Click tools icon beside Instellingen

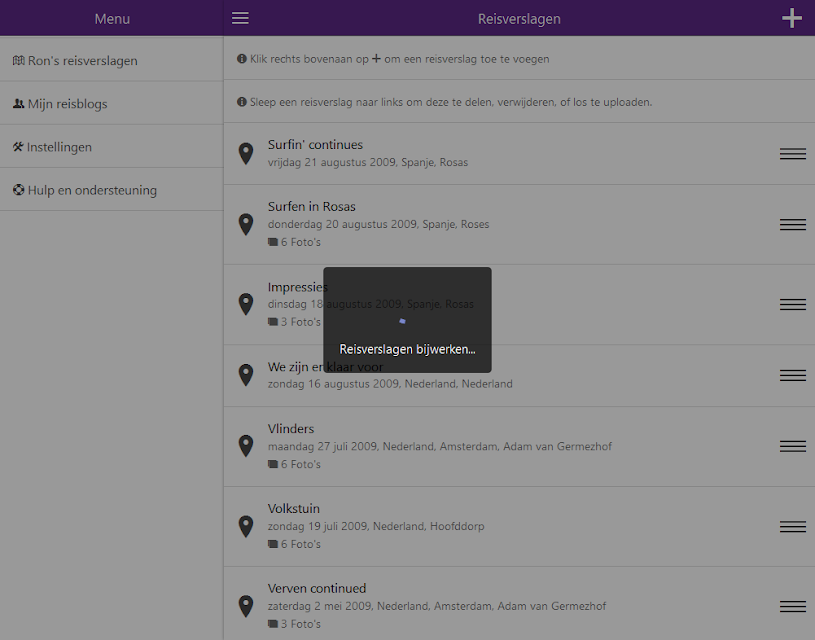click(x=18, y=147)
